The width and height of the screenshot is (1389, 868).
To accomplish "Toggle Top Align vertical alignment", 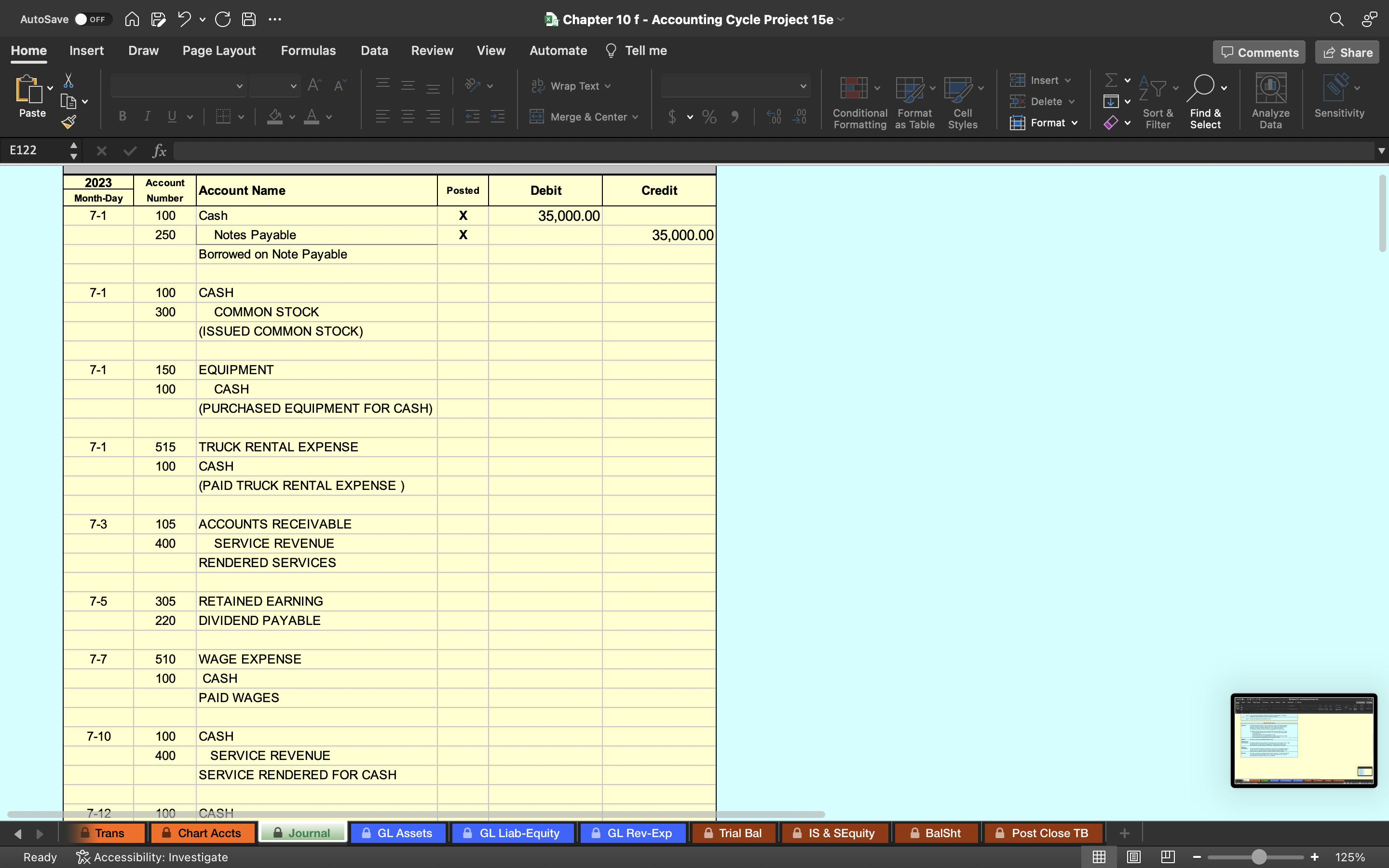I will coord(383,85).
